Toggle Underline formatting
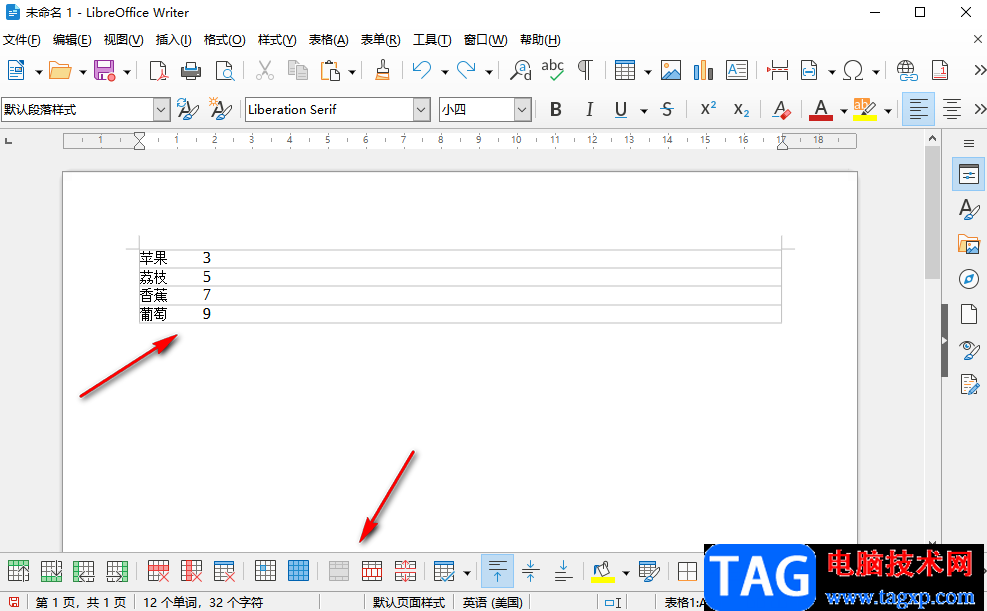The image size is (987, 611). point(621,109)
